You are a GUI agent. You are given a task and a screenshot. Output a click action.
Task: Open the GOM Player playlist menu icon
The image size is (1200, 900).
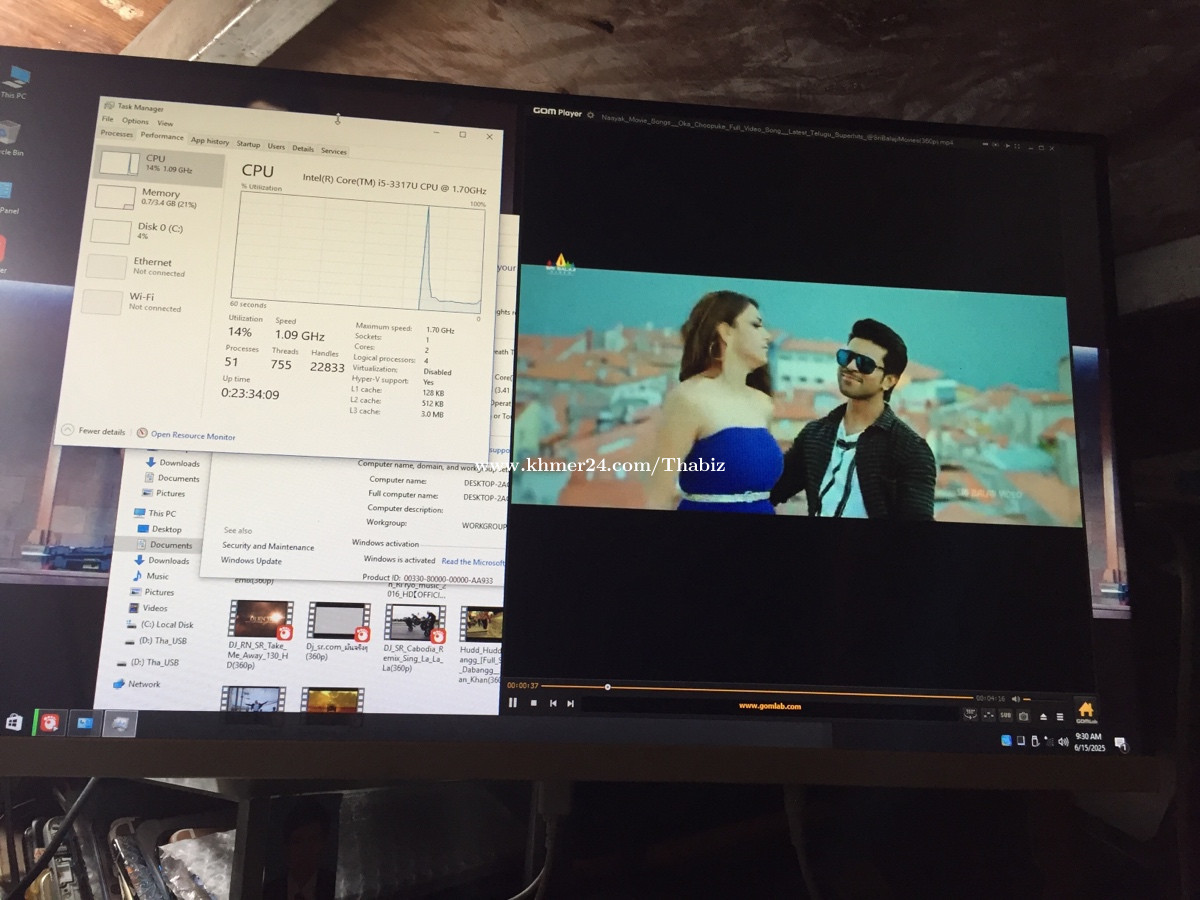pos(1060,717)
